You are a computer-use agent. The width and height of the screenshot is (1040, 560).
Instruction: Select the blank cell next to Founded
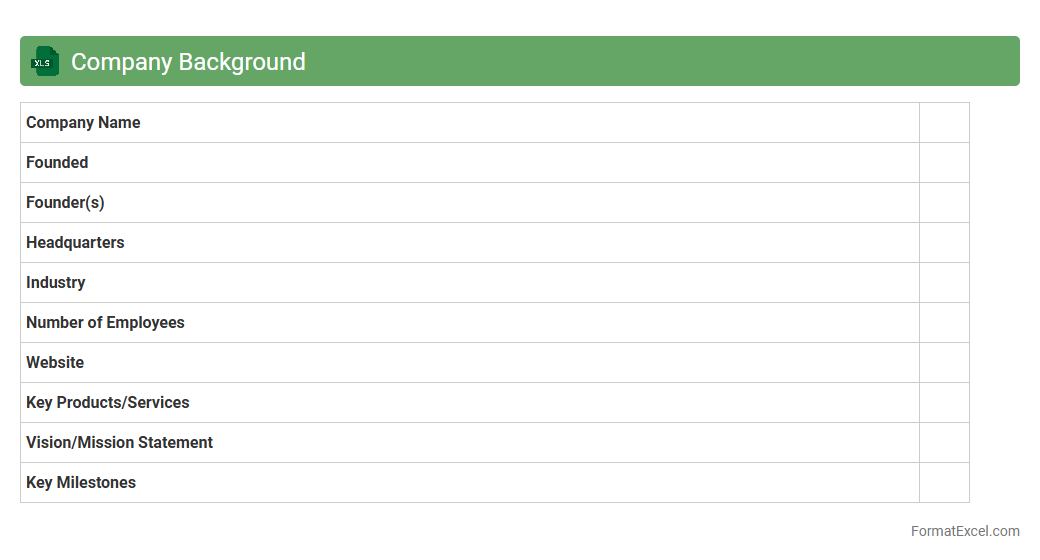coord(944,163)
